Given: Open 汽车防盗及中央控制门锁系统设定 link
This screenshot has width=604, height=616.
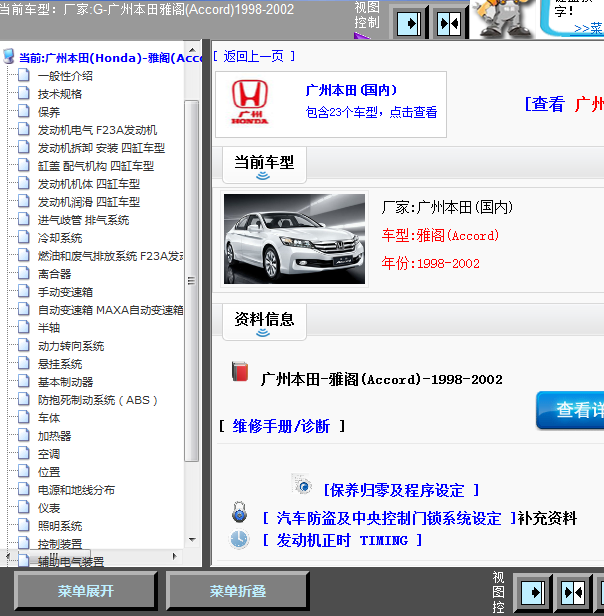Looking at the screenshot, I should 389,518.
